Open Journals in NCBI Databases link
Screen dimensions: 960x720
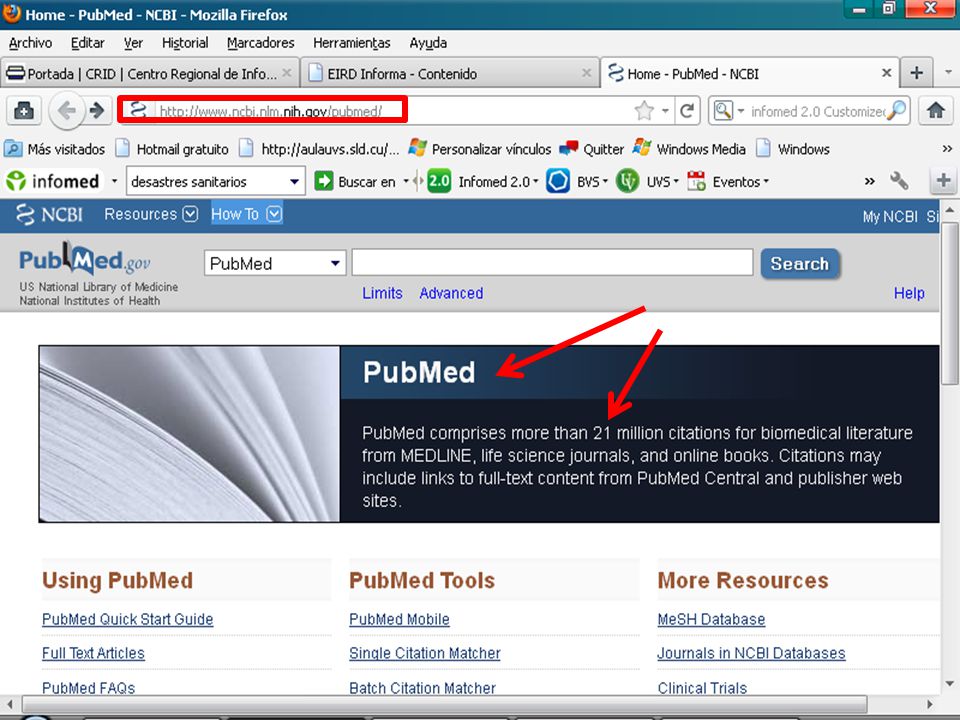click(x=751, y=653)
